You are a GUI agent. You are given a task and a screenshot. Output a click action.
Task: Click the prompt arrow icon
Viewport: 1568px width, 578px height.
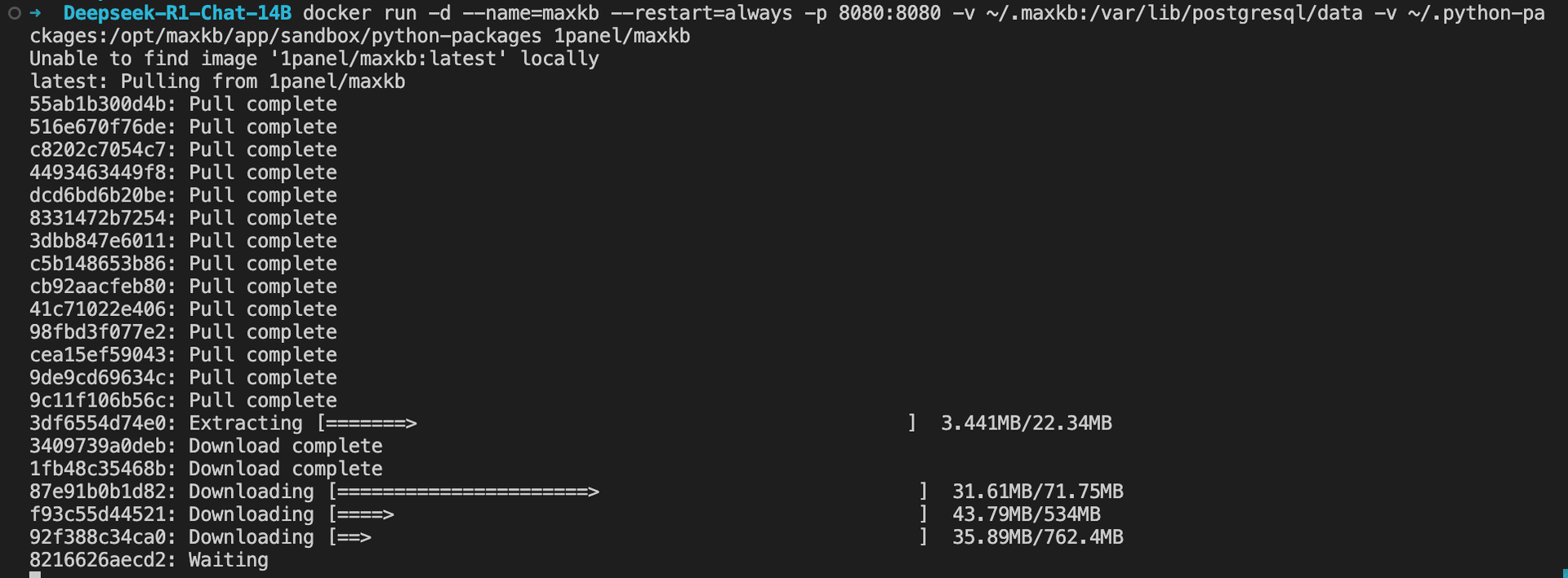coord(35,13)
